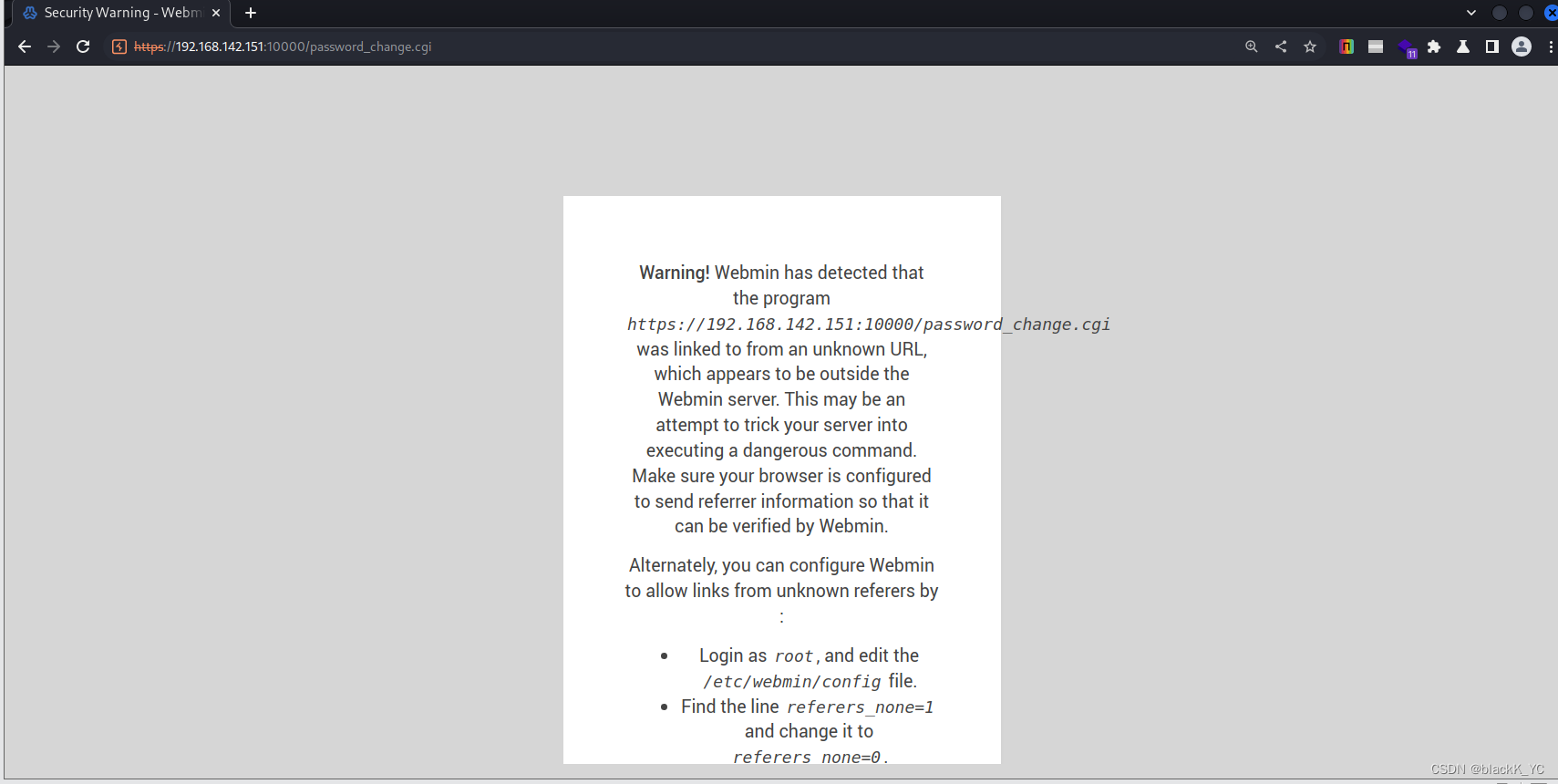Go forward to the next page

[54, 46]
